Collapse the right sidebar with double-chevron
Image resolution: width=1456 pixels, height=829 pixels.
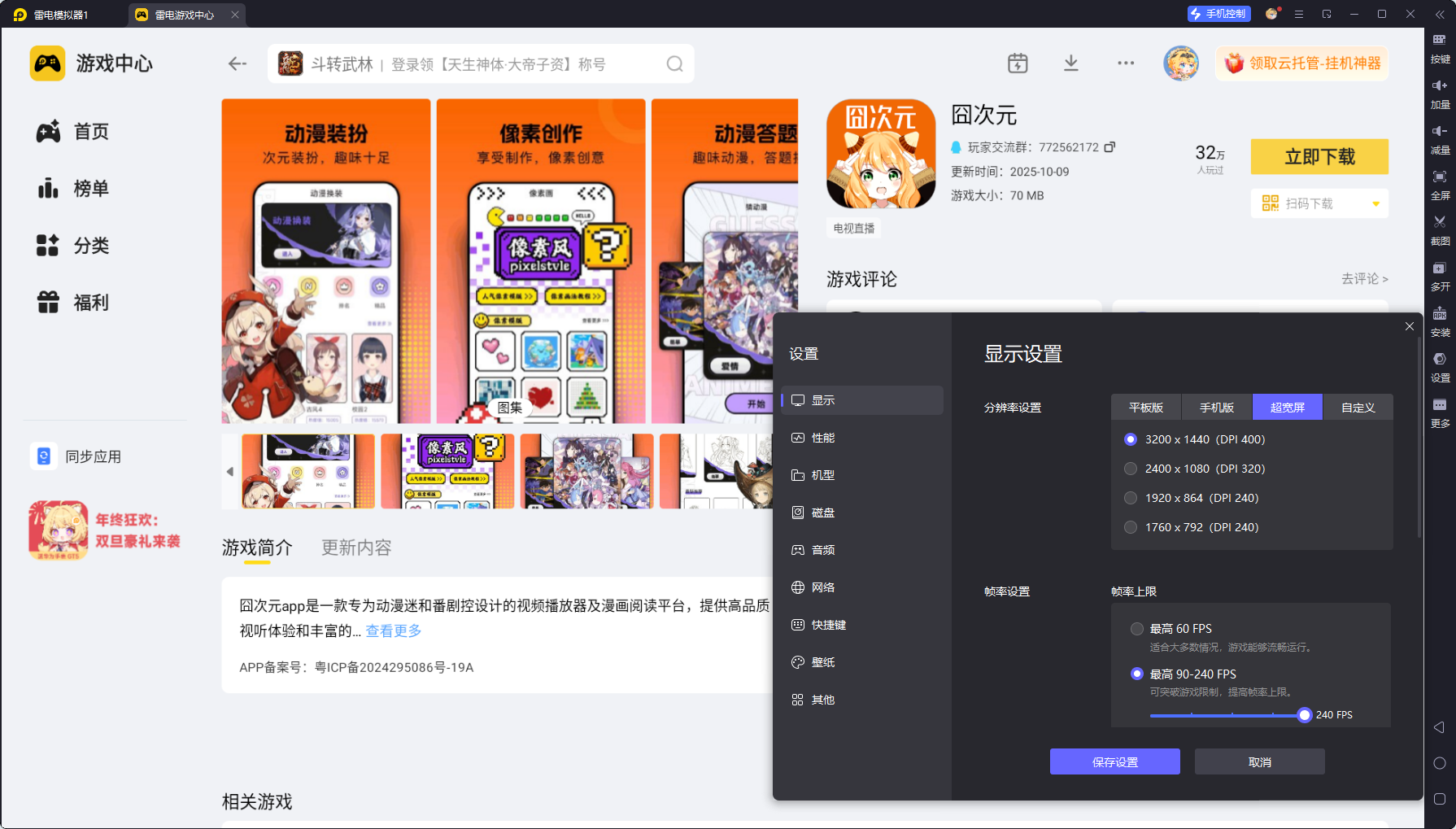[1440, 14]
